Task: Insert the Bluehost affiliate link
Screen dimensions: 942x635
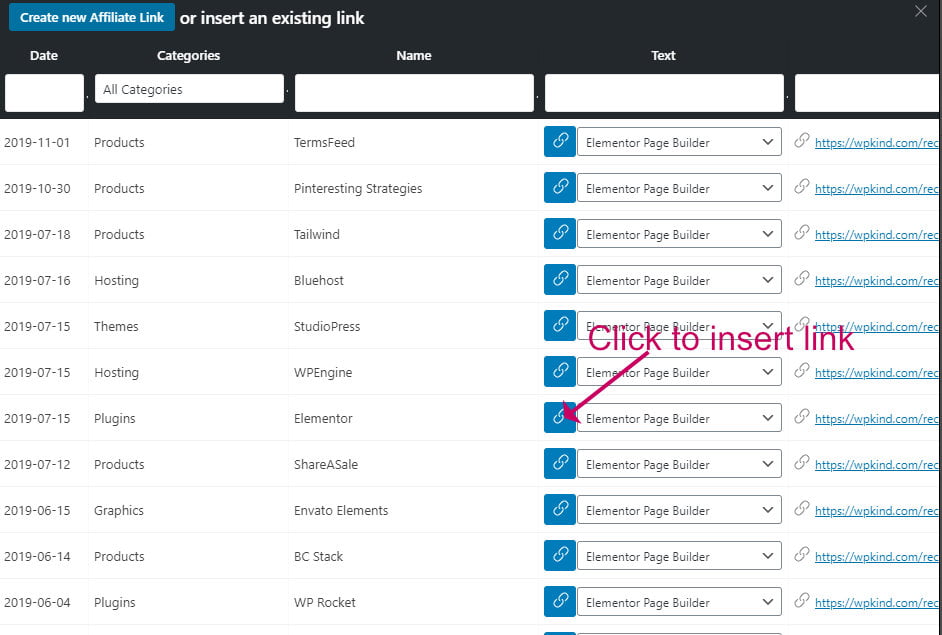Action: [x=560, y=280]
